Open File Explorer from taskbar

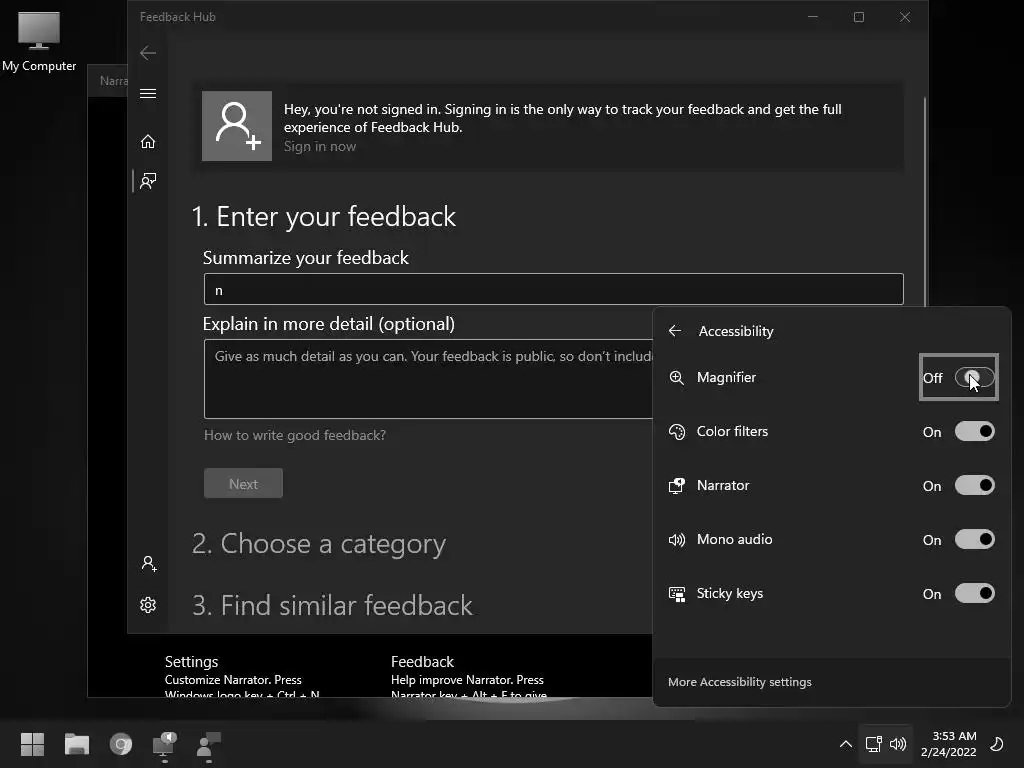point(76,744)
